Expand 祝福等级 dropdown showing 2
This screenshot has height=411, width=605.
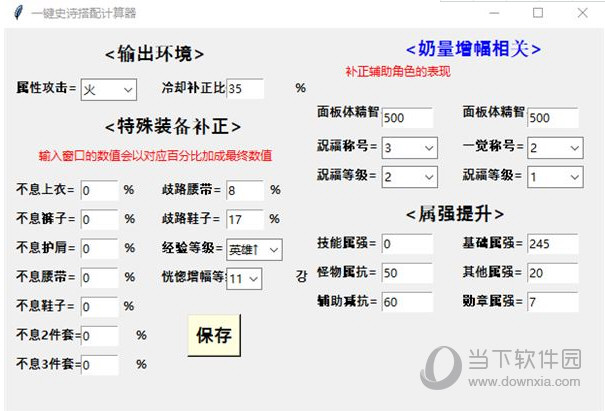[x=410, y=177]
